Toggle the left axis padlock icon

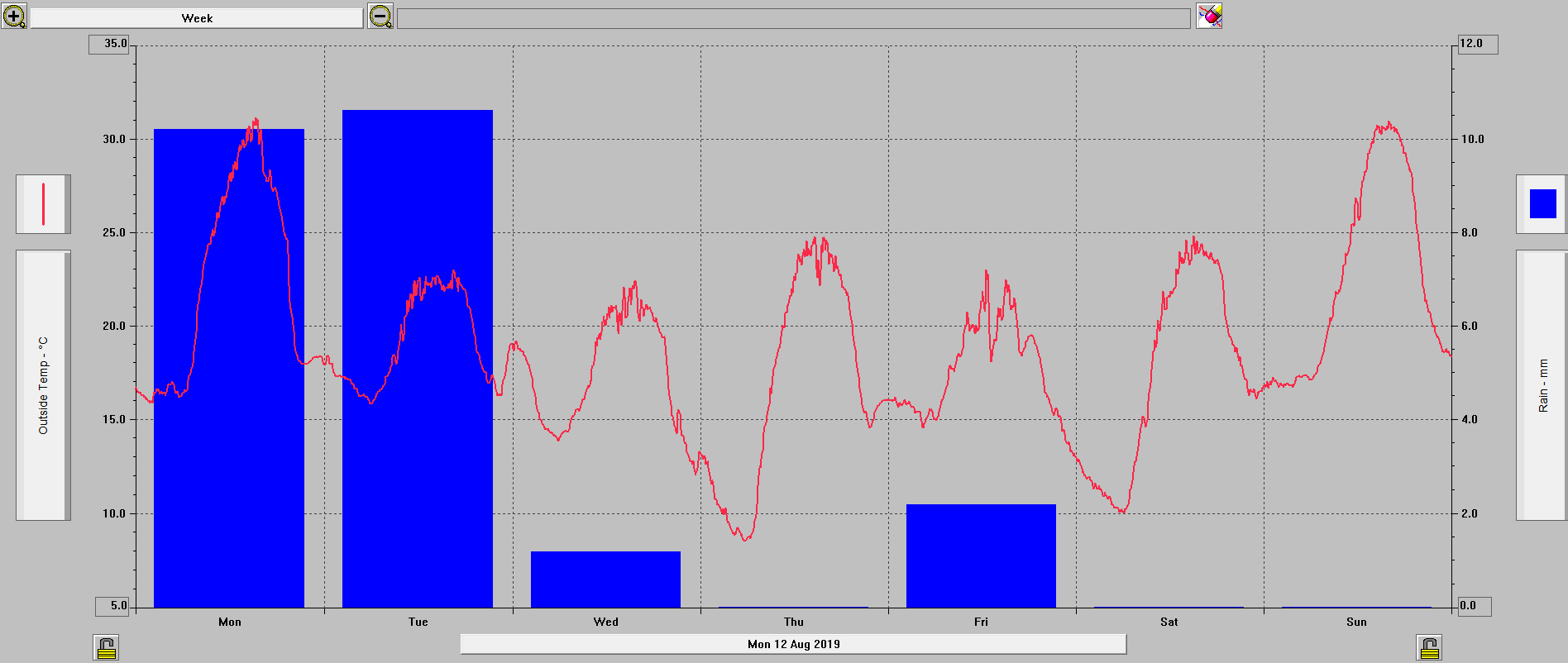[106, 647]
